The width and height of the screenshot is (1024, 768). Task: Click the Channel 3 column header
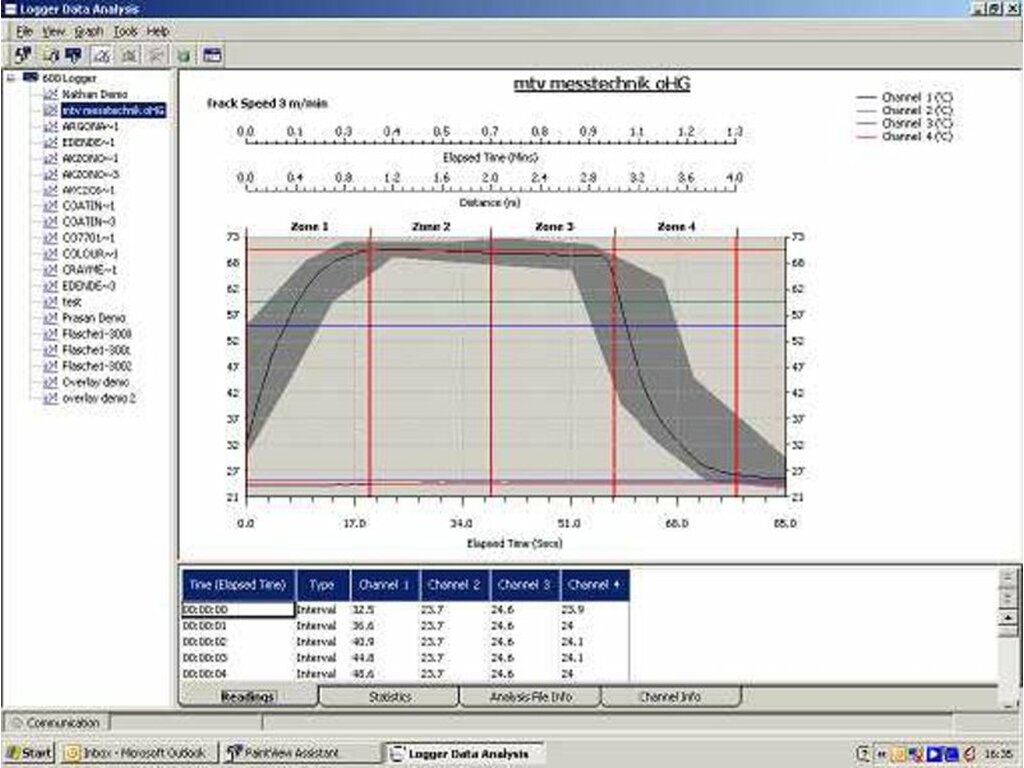[x=525, y=585]
